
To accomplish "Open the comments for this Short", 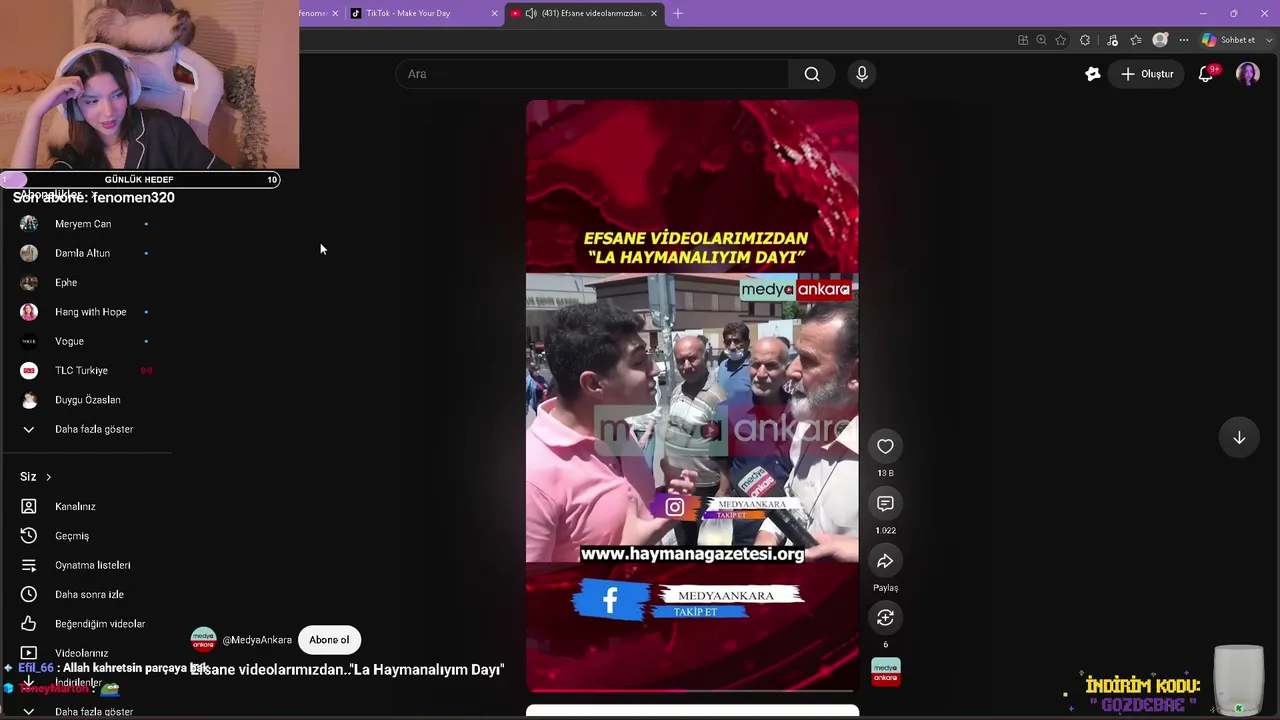I will click(885, 503).
